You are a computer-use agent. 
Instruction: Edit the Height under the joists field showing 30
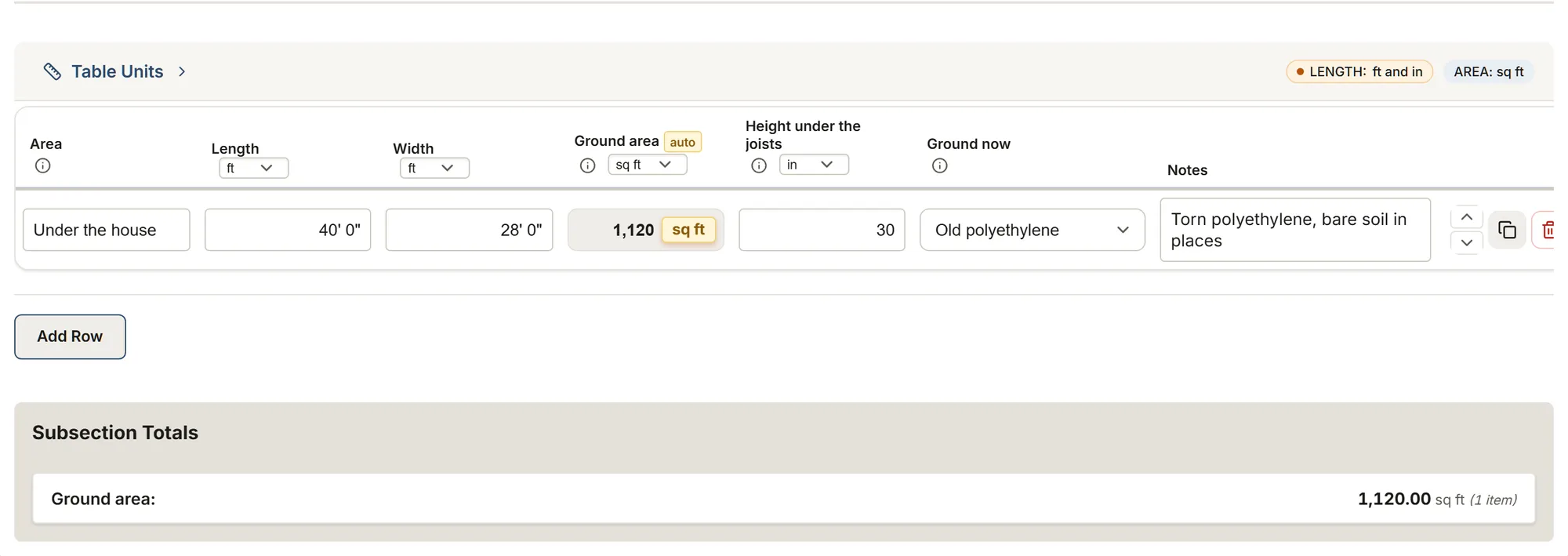point(822,230)
